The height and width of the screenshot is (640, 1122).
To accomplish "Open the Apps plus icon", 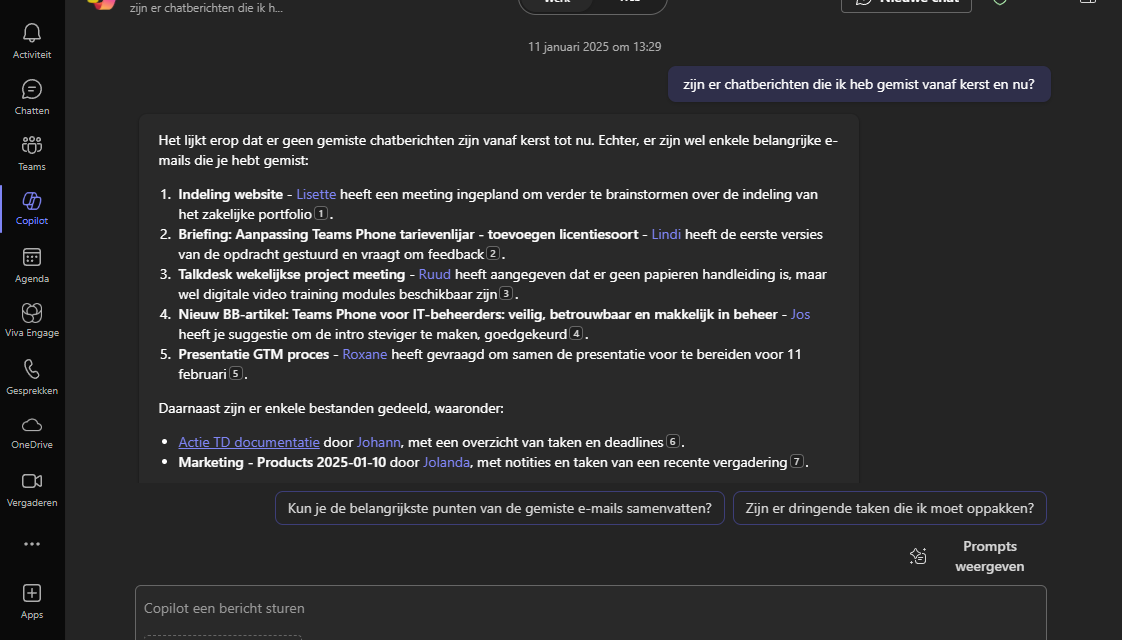I will pyautogui.click(x=32, y=594).
